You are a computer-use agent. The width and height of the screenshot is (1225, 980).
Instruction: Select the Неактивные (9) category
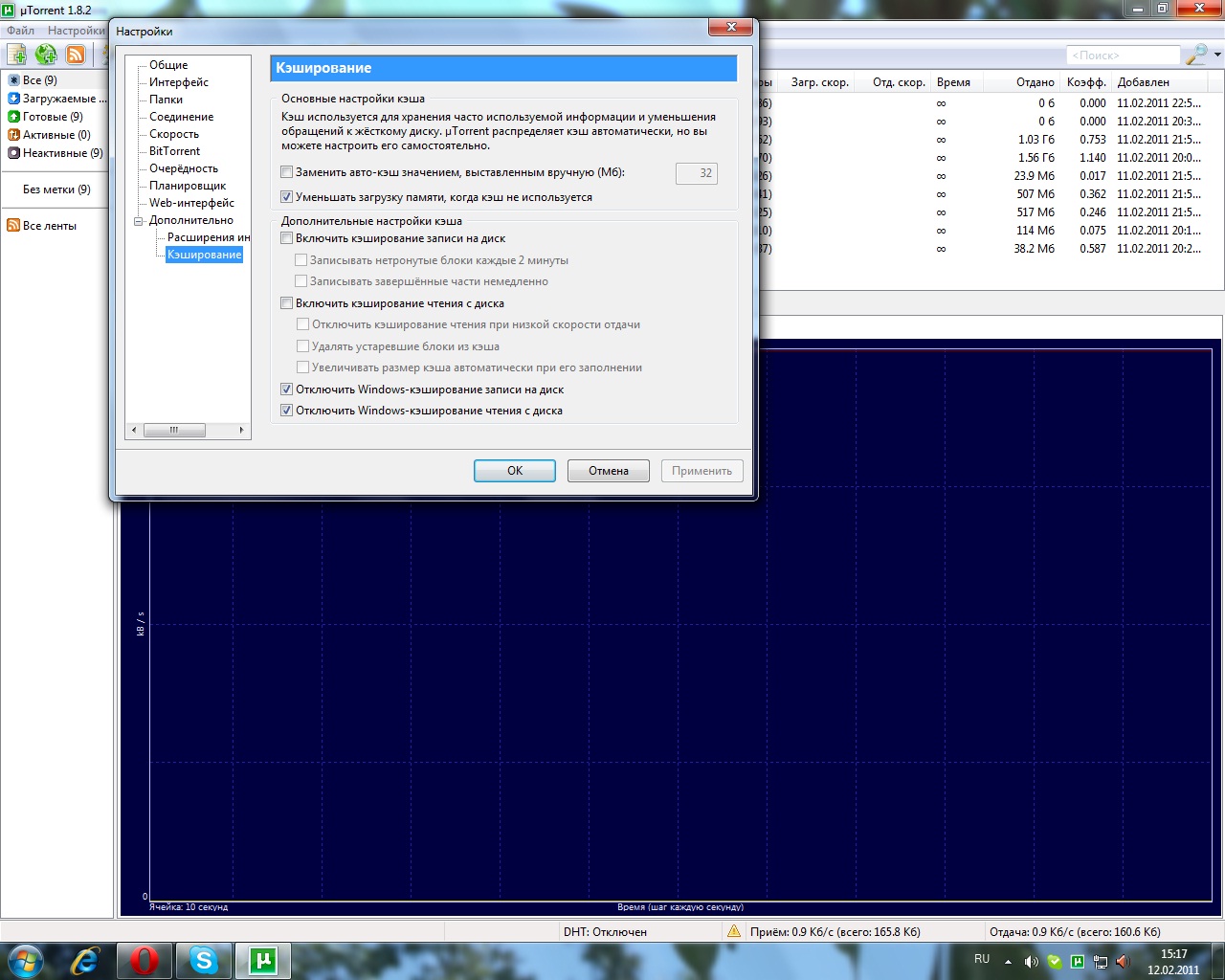55,153
